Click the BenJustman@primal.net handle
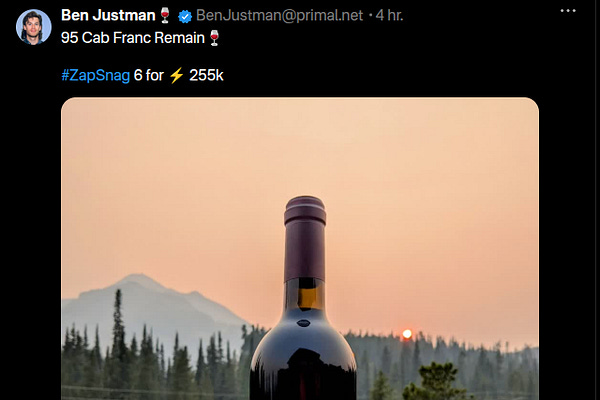Viewport: 600px width, 400px height. tap(279, 15)
